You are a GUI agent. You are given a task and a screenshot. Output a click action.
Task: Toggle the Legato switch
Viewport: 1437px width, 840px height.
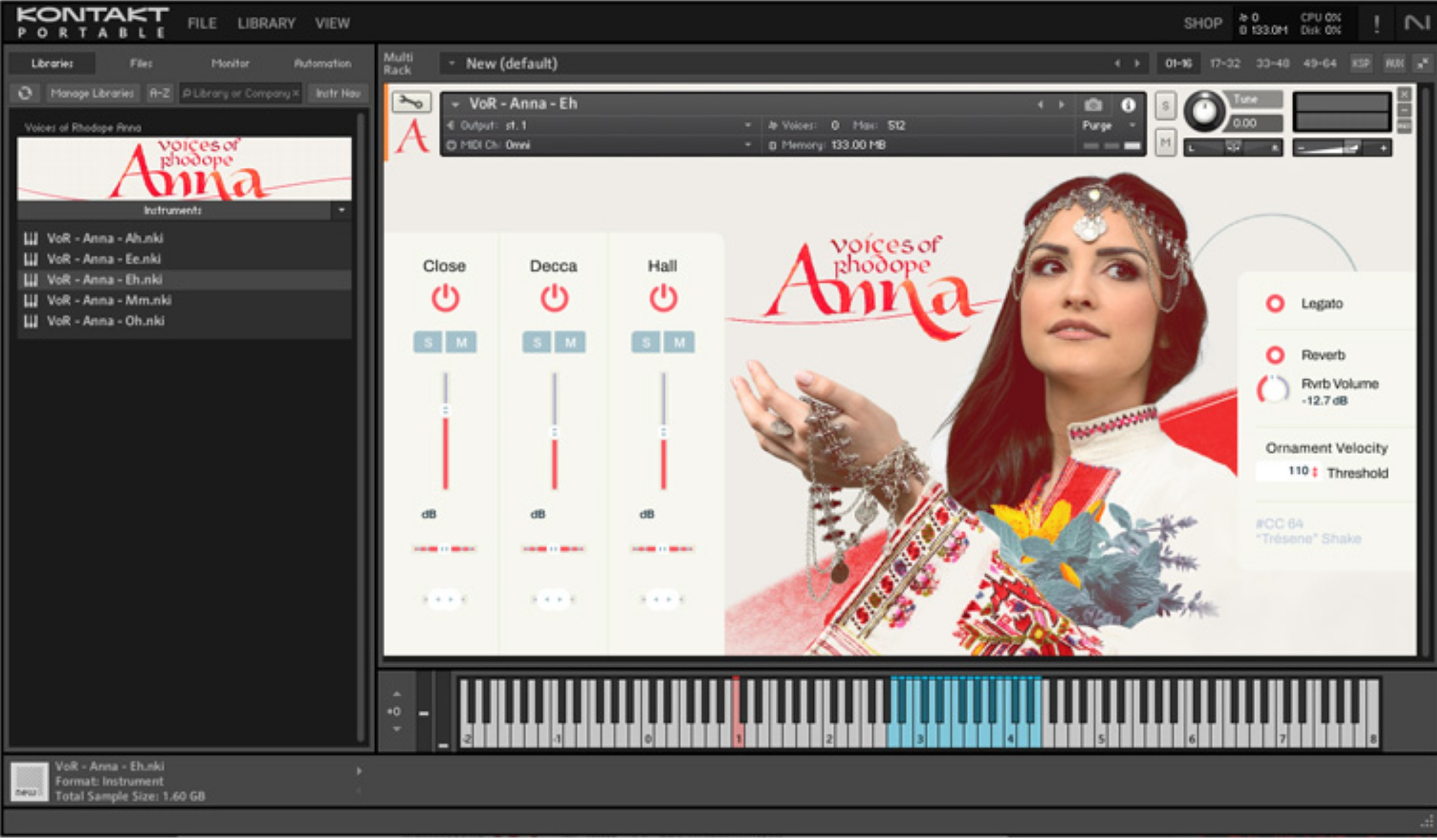pyautogui.click(x=1275, y=303)
